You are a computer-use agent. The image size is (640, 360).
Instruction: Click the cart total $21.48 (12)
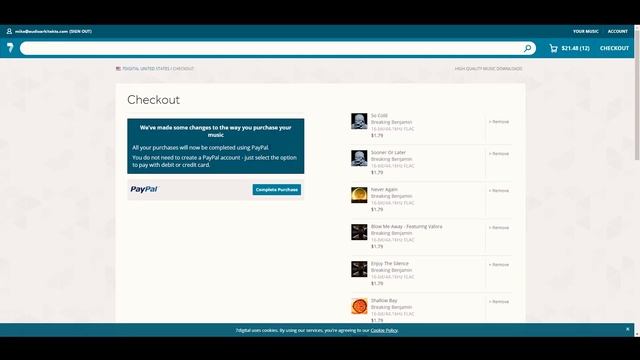(x=576, y=48)
